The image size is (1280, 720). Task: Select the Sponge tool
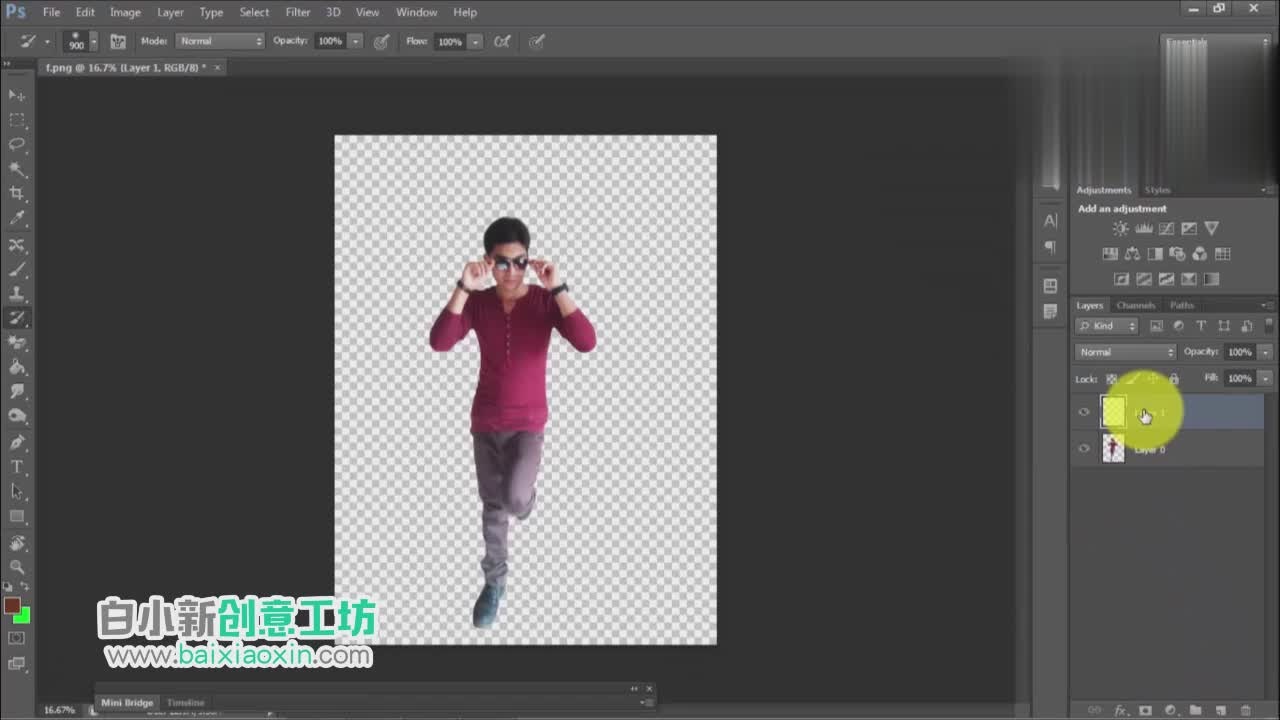(x=17, y=416)
